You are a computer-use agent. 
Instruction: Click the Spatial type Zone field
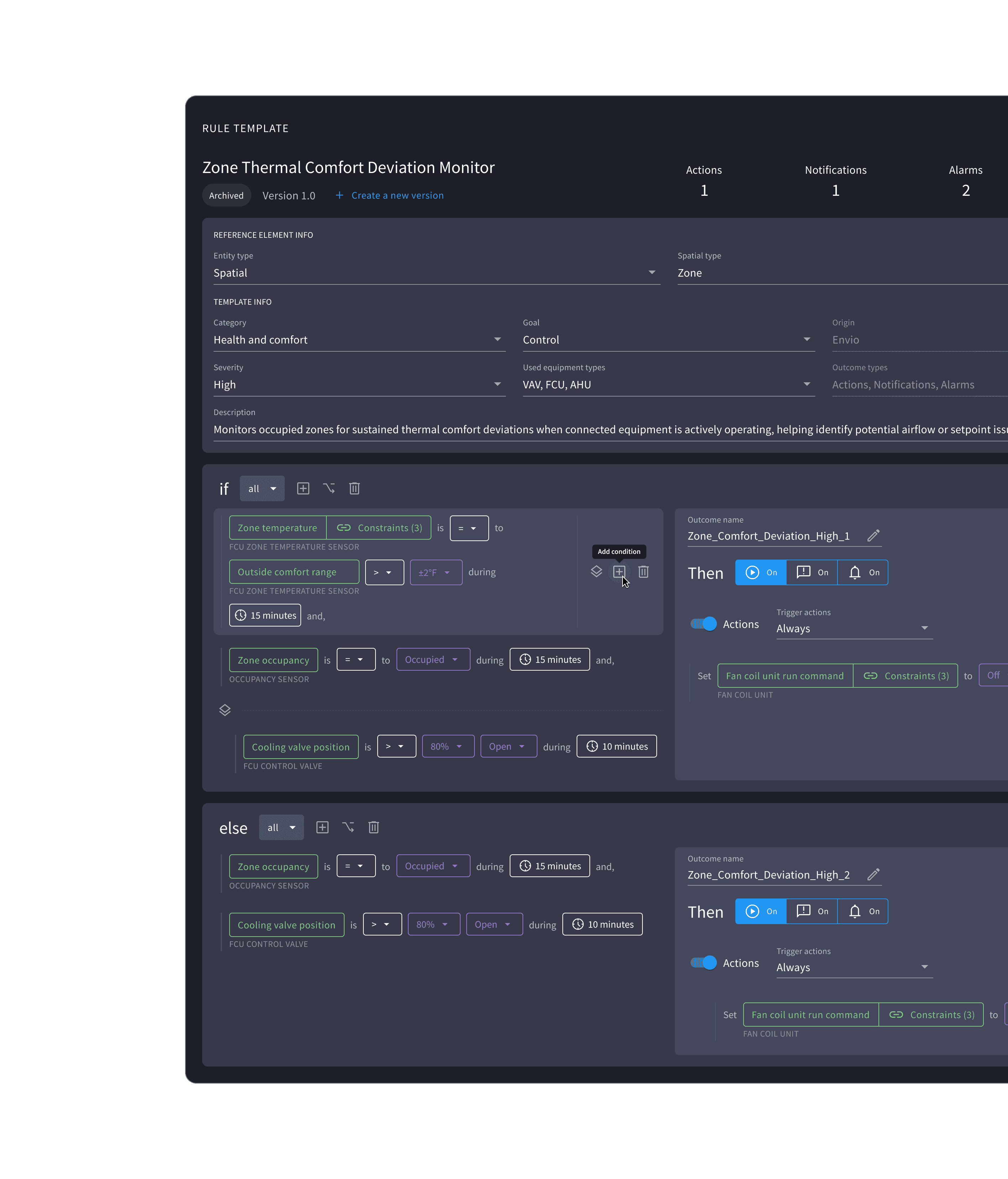842,273
